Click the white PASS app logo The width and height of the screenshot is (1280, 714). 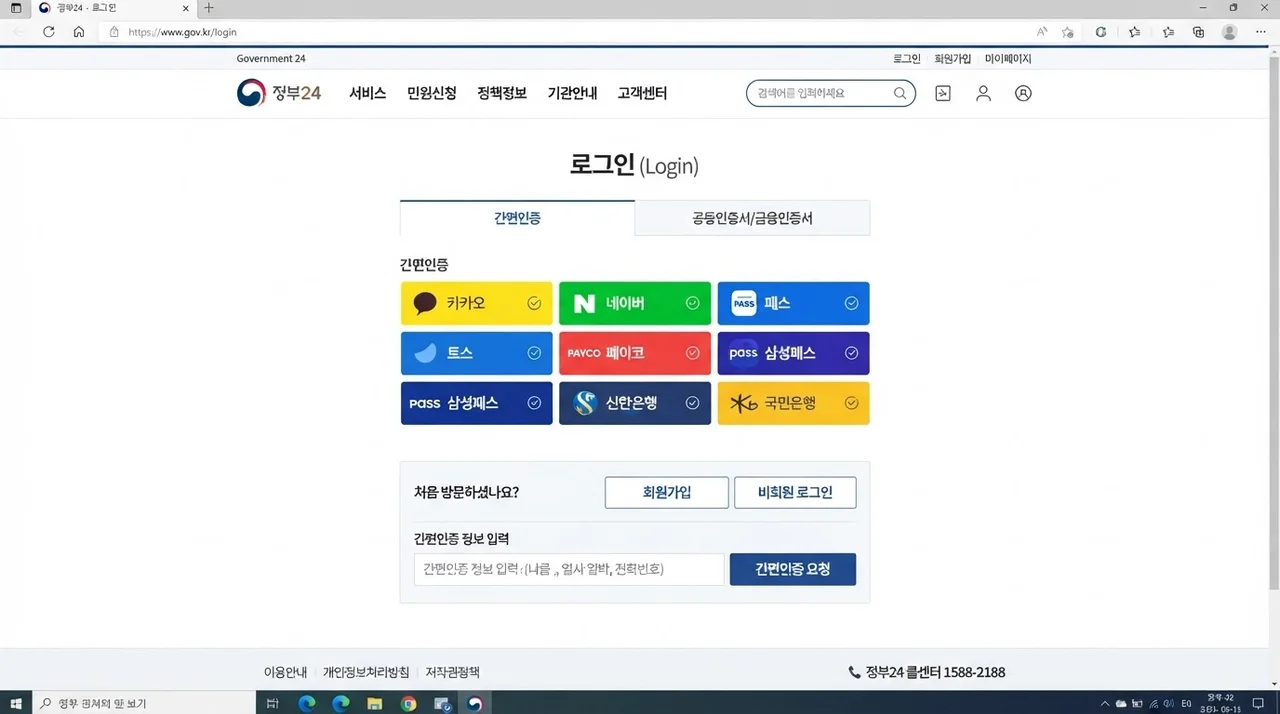pyautogui.click(x=744, y=303)
